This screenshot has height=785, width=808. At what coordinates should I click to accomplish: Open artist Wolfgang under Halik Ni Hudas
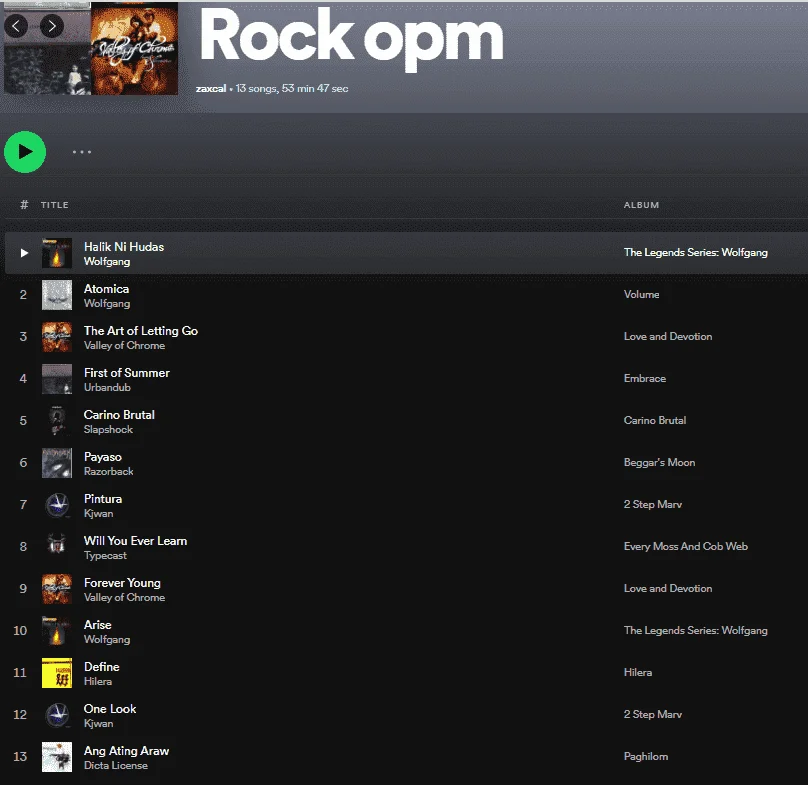tap(107, 262)
